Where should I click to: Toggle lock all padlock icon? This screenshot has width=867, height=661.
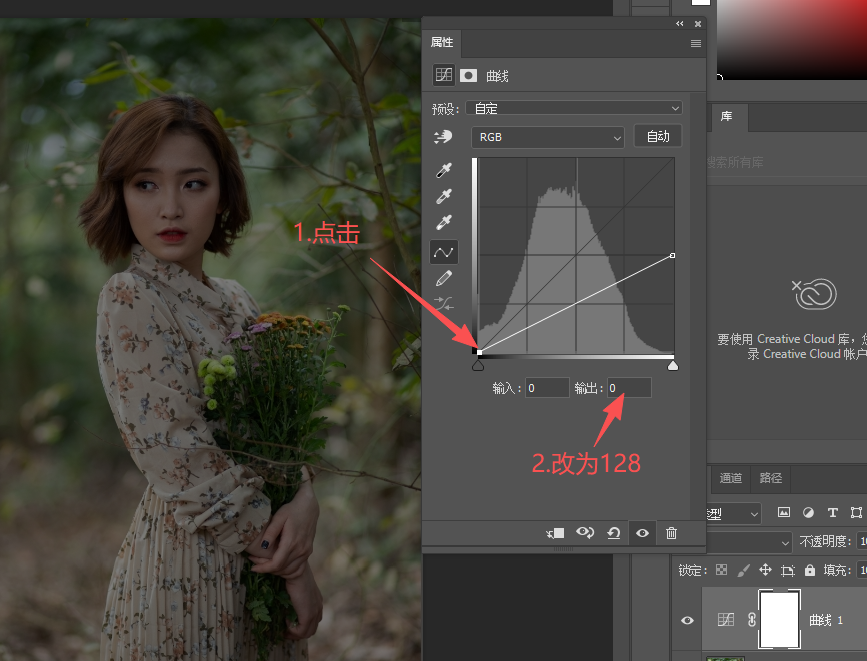click(809, 570)
